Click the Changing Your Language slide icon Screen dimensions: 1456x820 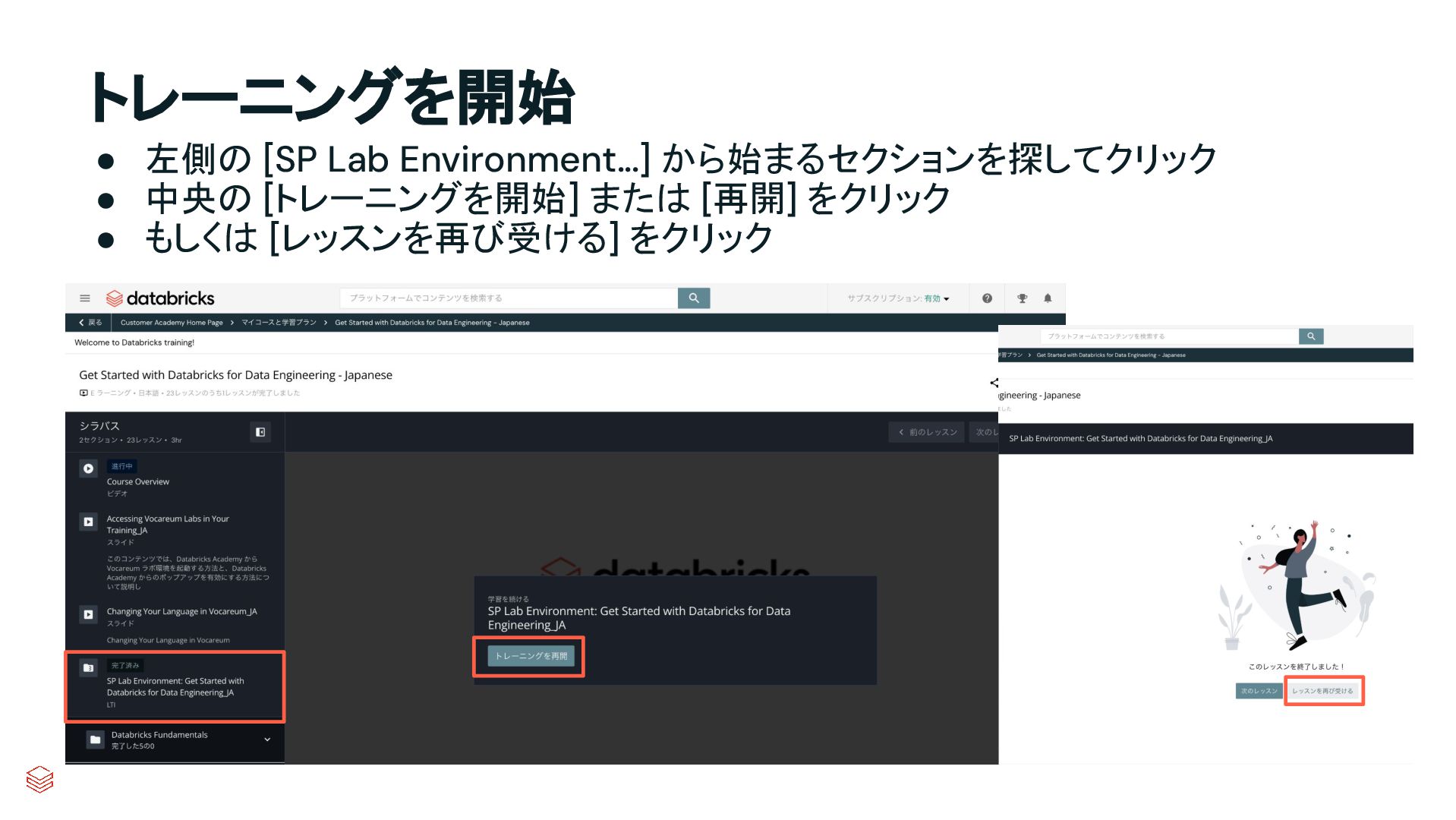tap(88, 614)
